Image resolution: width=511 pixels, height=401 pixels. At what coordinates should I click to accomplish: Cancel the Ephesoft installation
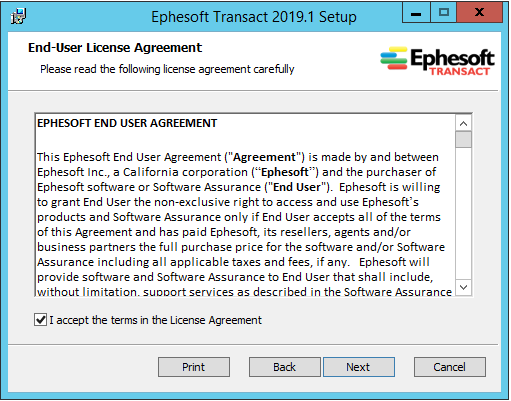pos(449,367)
